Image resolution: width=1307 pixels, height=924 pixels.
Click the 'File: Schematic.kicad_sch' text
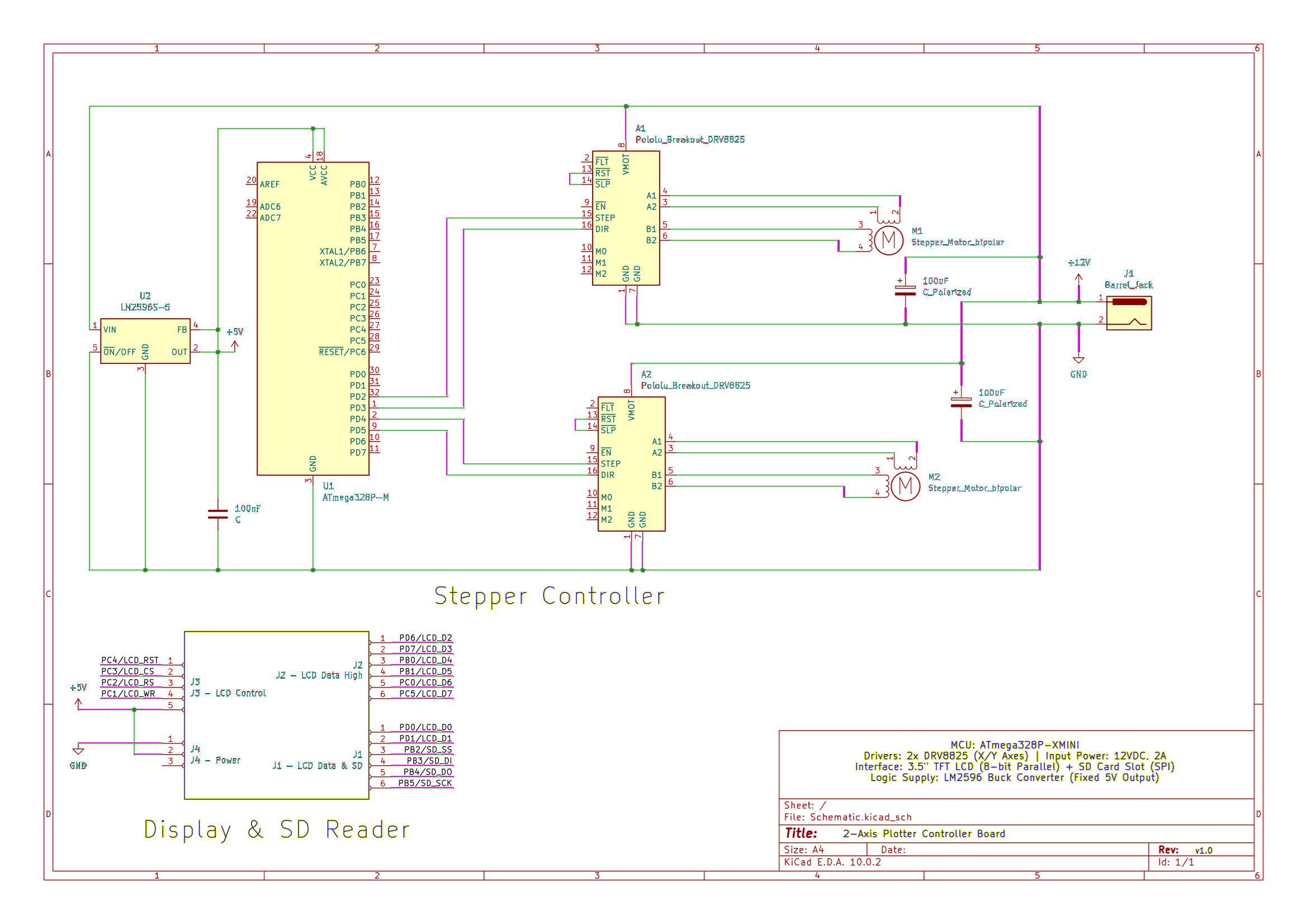(x=847, y=817)
